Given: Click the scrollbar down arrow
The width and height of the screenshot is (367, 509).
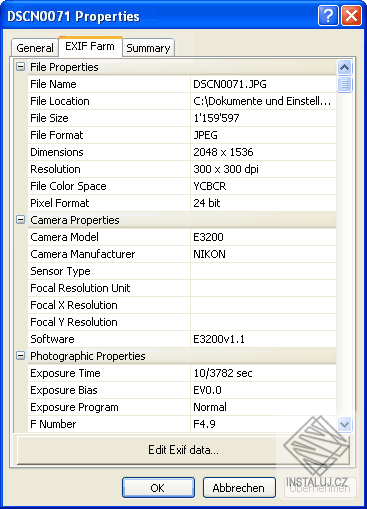Looking at the screenshot, I should point(344,424).
